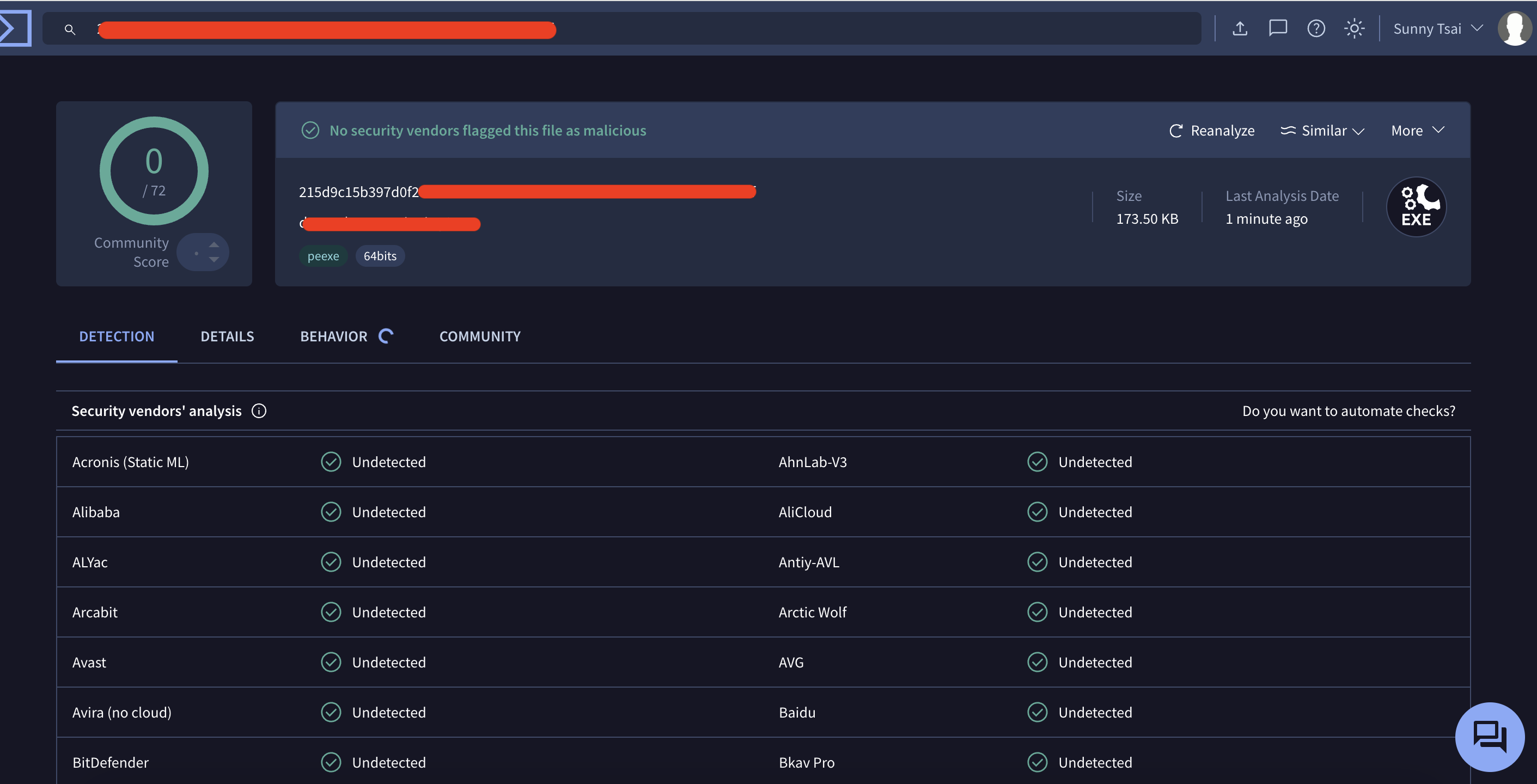Switch to the DETAILS tab
This screenshot has height=784, width=1537.
(x=227, y=336)
